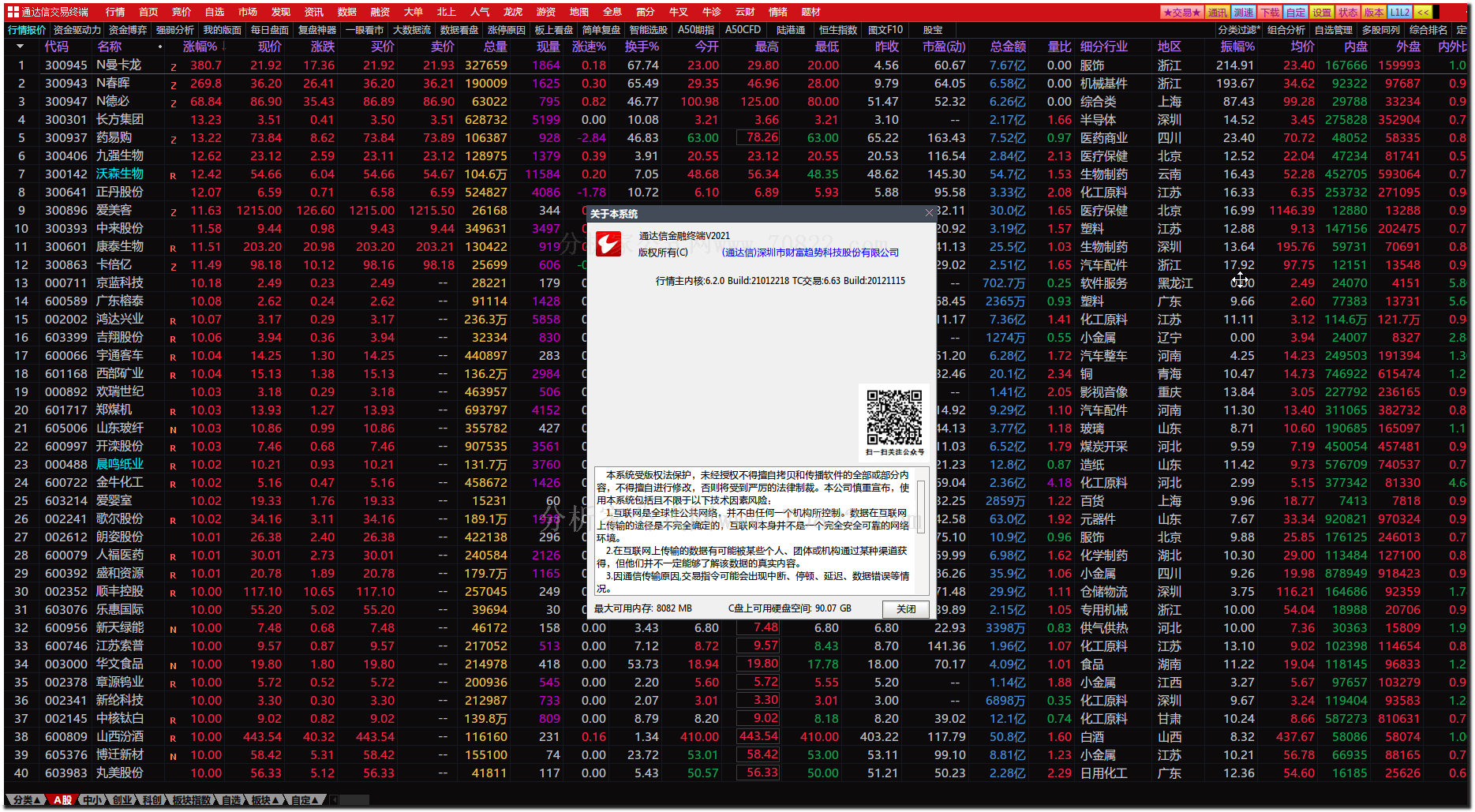Open 设置 settings button

click(1322, 12)
